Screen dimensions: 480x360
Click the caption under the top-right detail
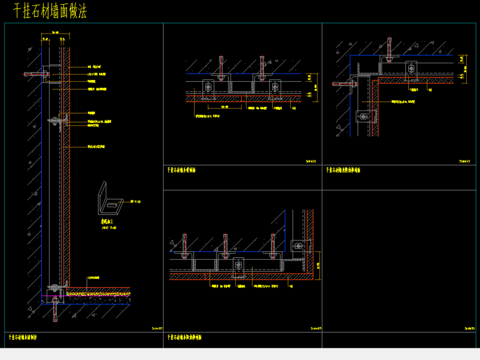click(x=343, y=170)
